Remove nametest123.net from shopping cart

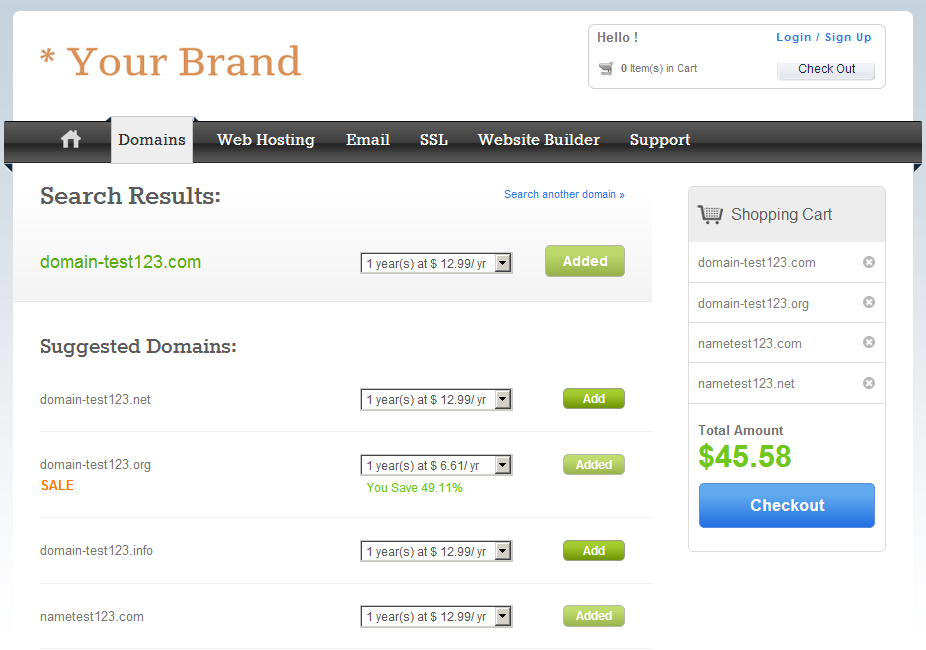[869, 383]
